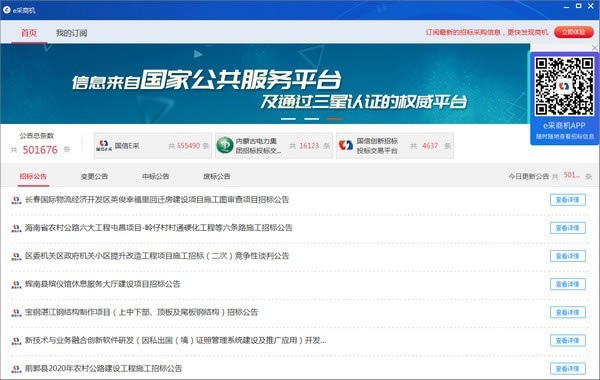
Task: Open the 国信创新招标投标交易平台 card text
Action: point(377,146)
